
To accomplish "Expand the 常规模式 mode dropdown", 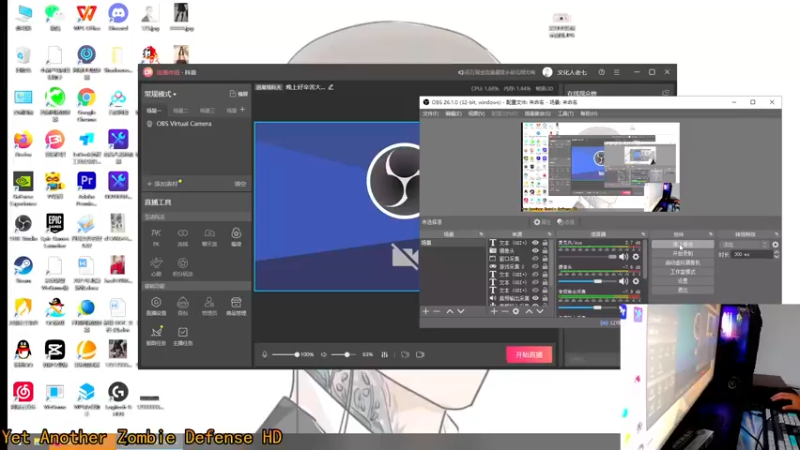I will [161, 94].
